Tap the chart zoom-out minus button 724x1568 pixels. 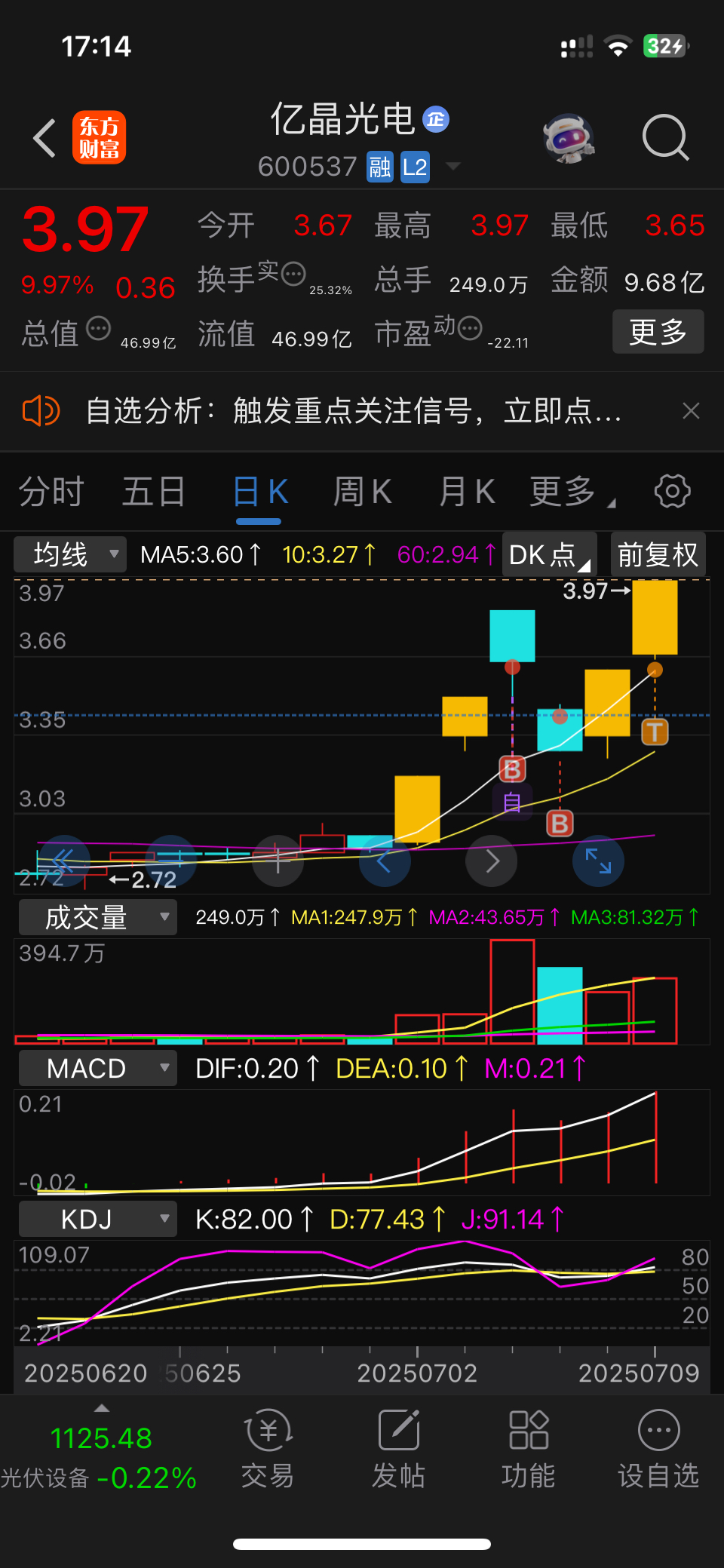click(171, 861)
